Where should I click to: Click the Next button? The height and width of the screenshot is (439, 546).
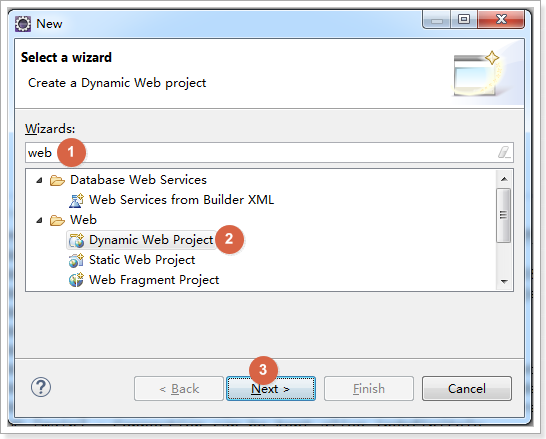point(271,389)
